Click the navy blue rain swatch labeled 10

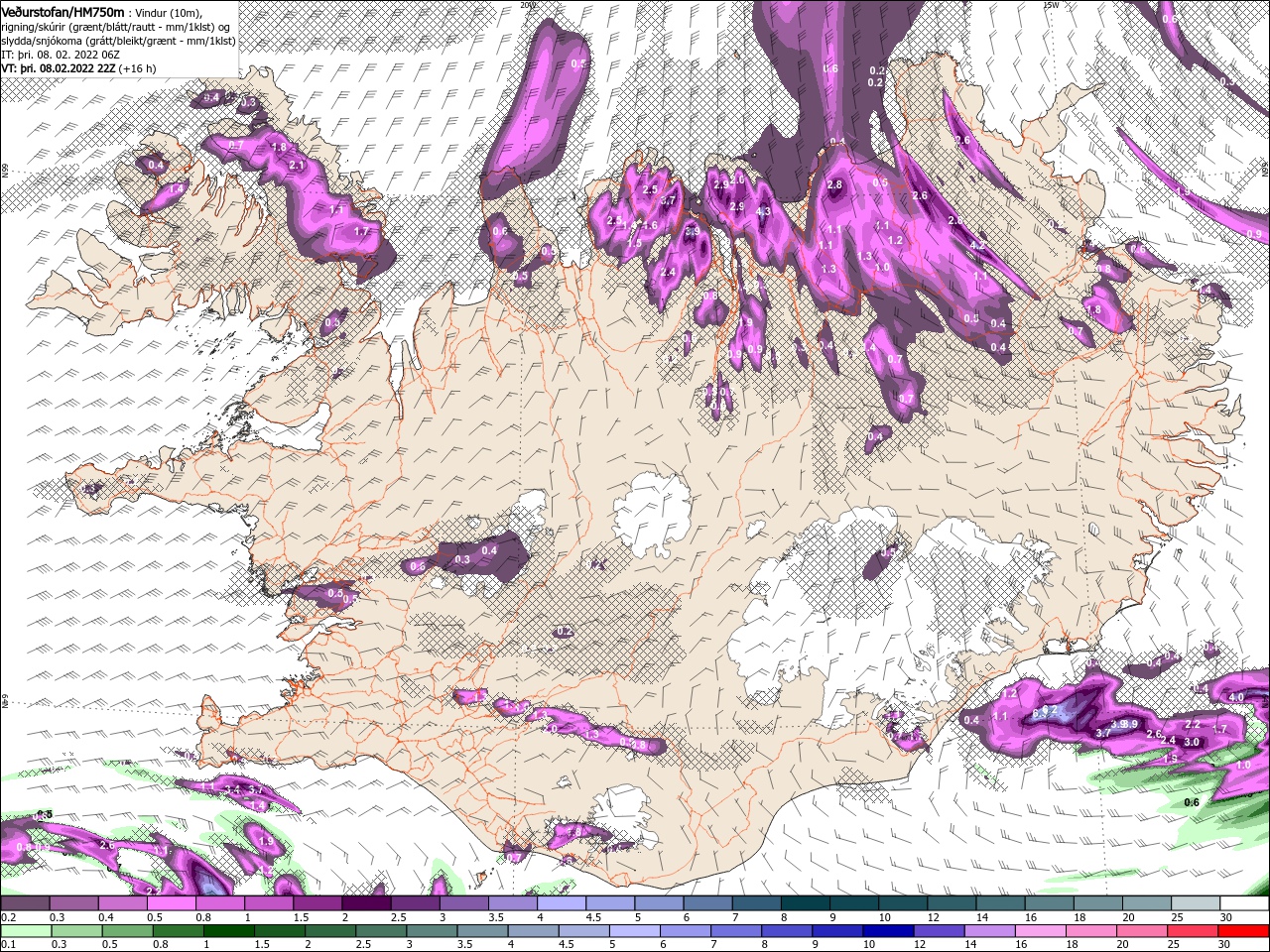pos(886,930)
